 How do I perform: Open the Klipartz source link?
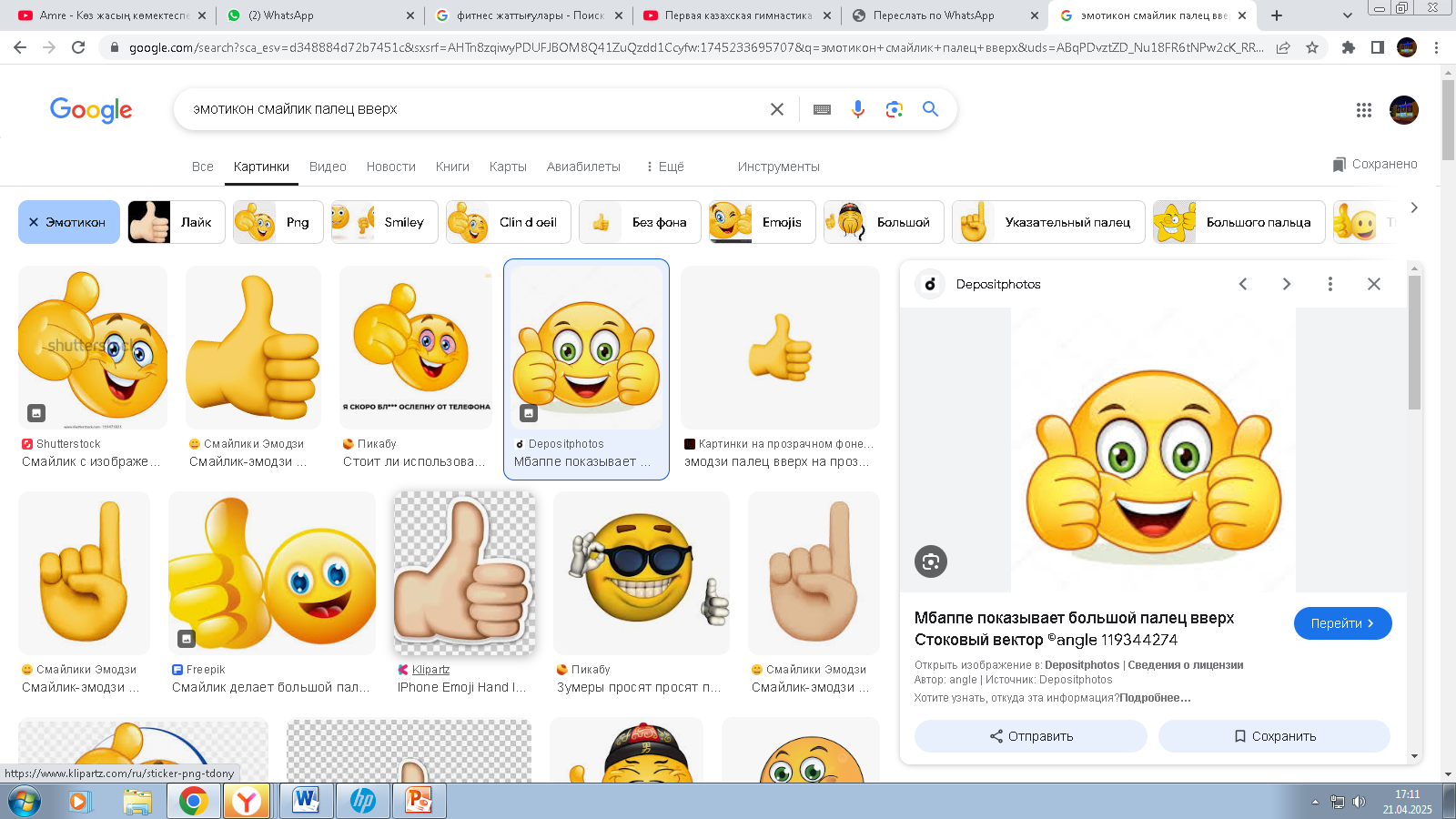[430, 670]
